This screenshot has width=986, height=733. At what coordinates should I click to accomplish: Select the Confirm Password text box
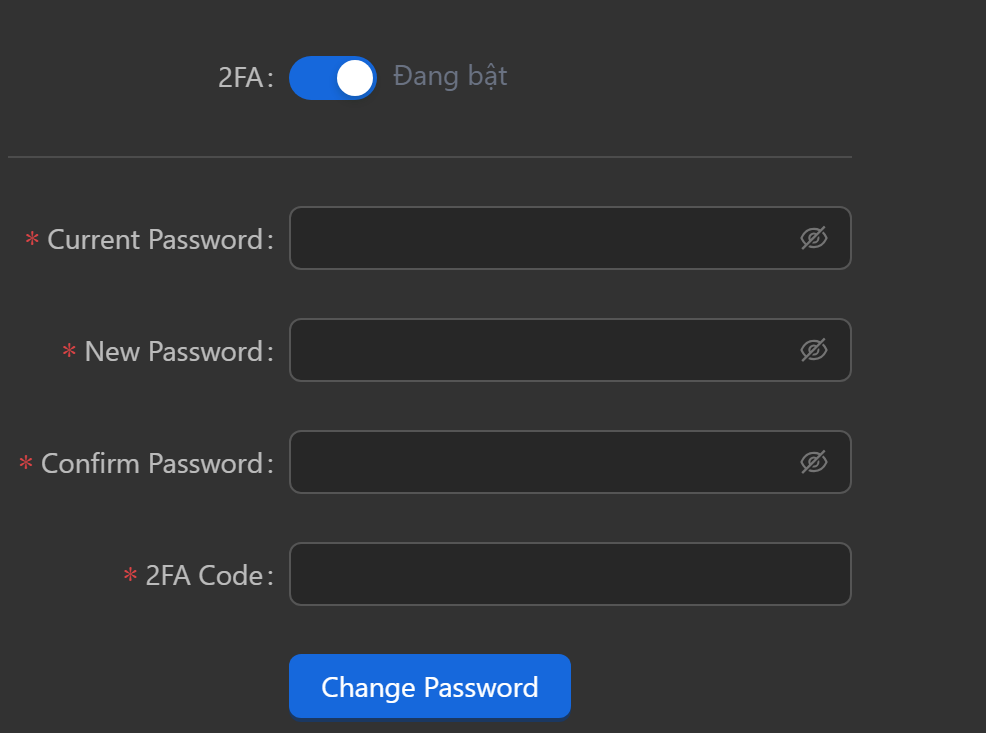(540, 462)
